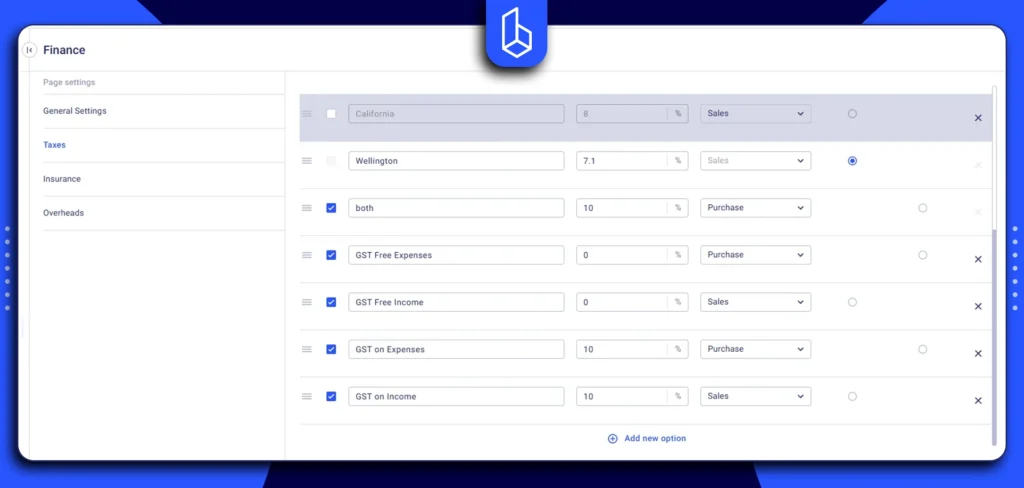The height and width of the screenshot is (488, 1024).
Task: Click the Add new option link
Action: pyautogui.click(x=655, y=438)
